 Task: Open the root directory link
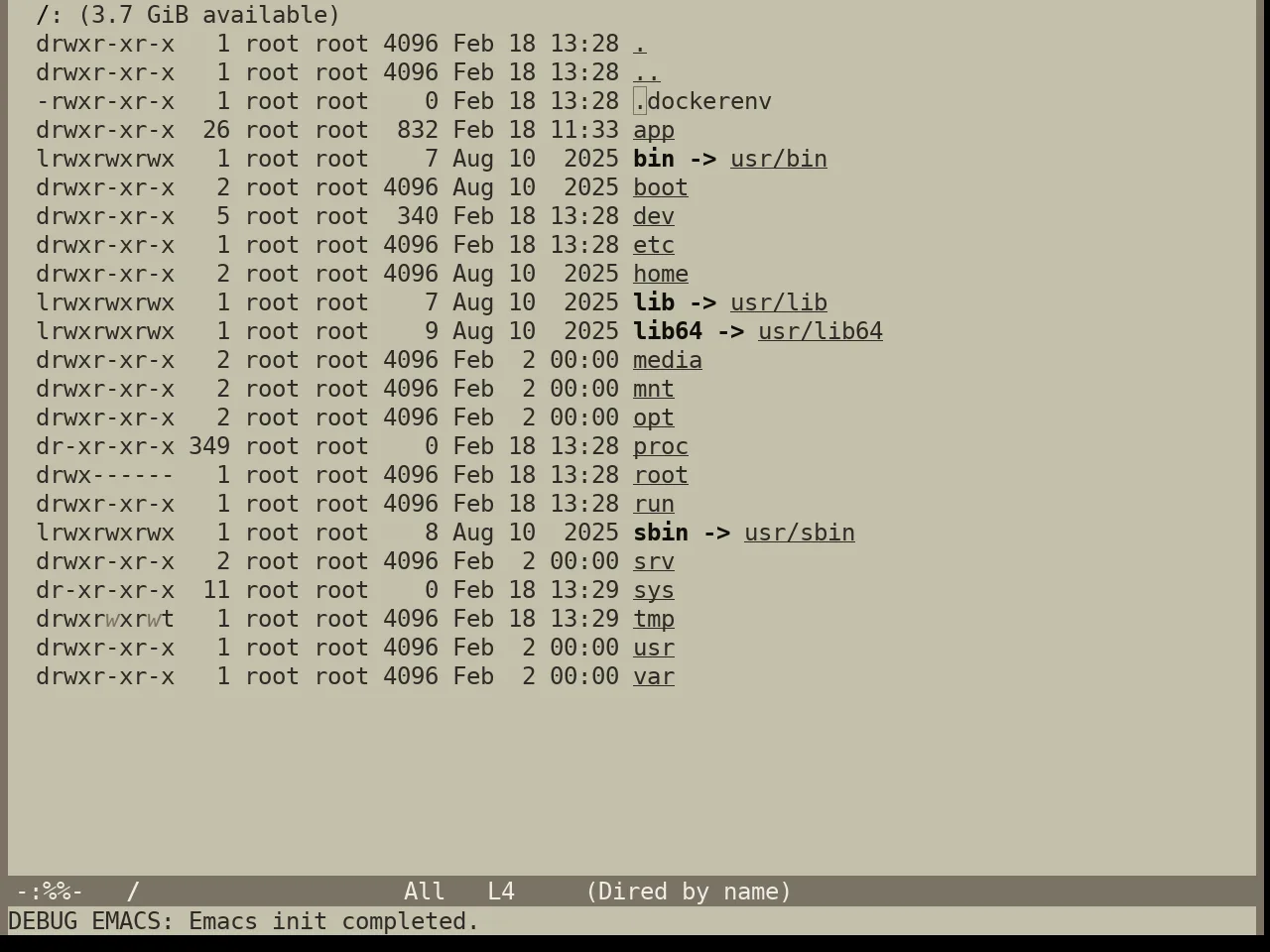[661, 475]
